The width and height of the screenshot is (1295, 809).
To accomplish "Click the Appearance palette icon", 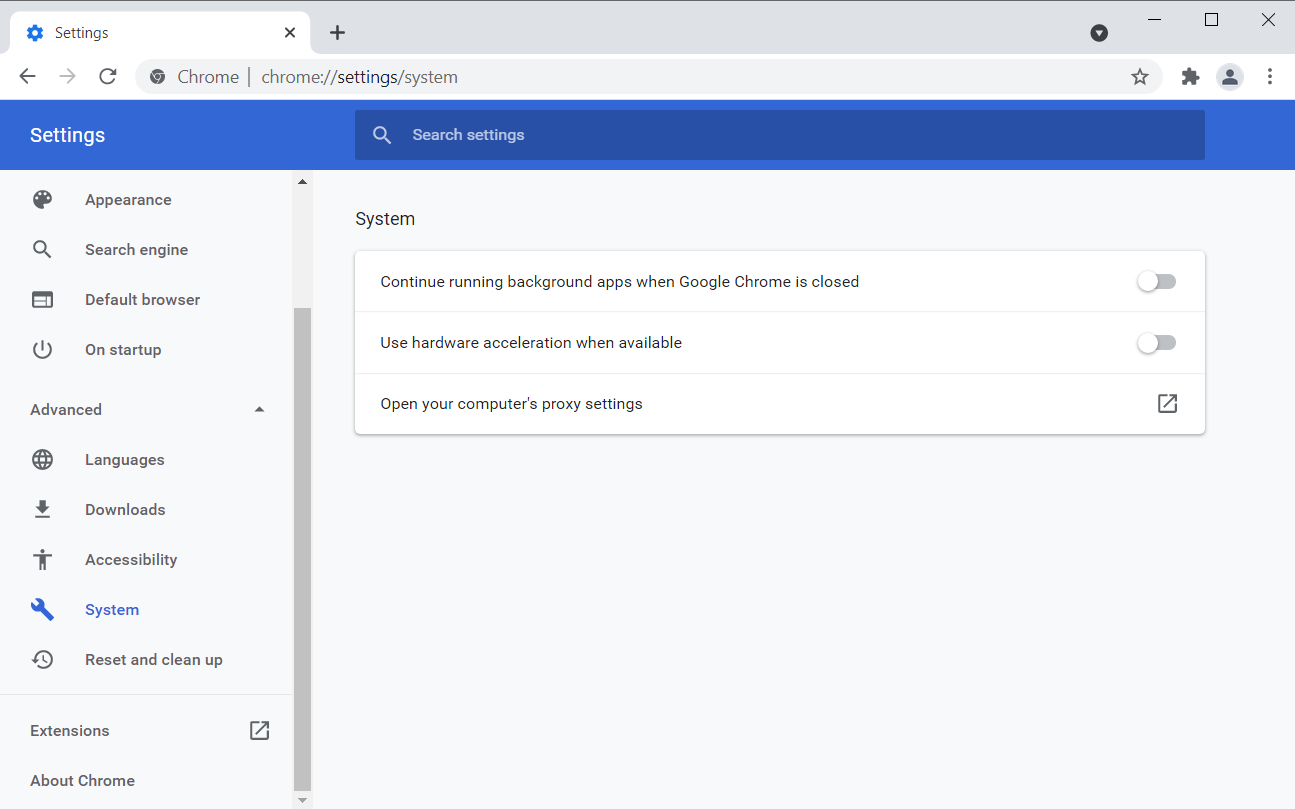I will (42, 200).
